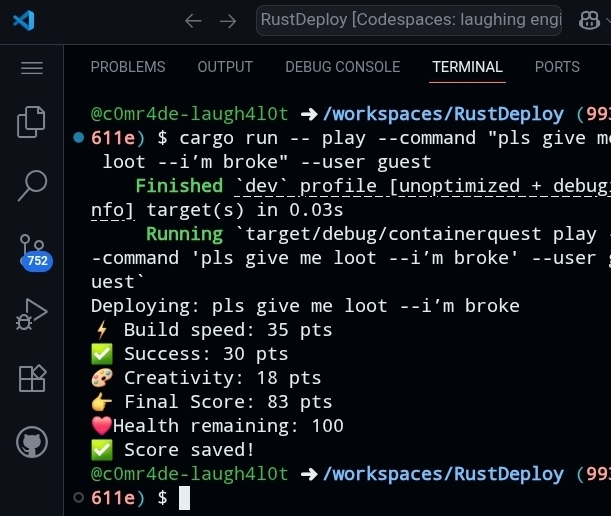Viewport: 611px width, 516px height.
Task: Open the hamburger application menu
Action: click(x=32, y=67)
